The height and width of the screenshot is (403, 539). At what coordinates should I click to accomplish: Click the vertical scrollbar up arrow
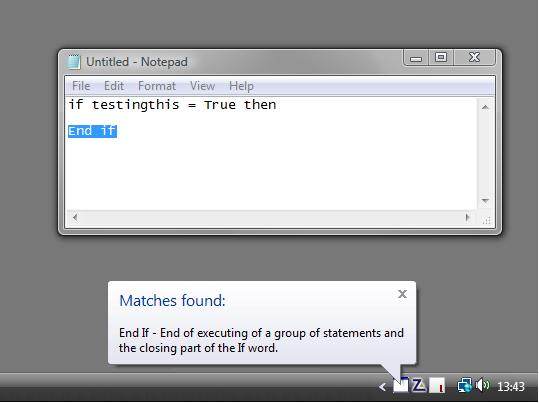pos(485,107)
